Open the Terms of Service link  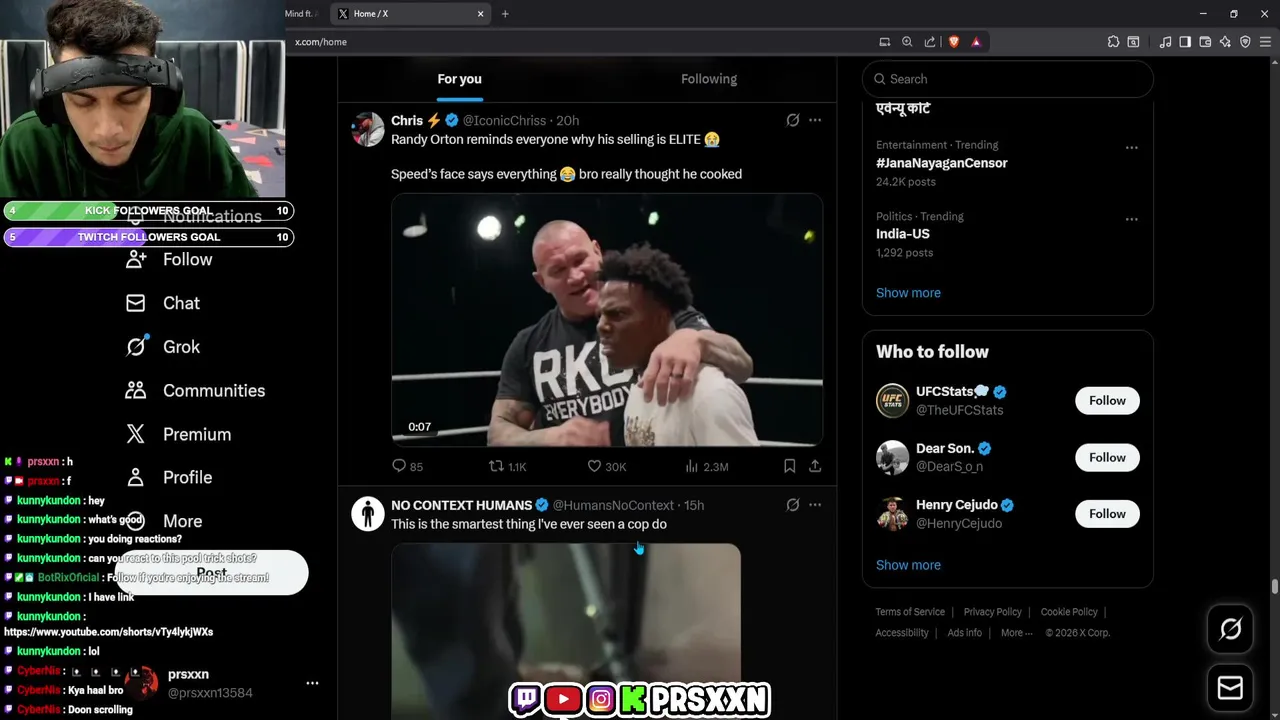[x=910, y=612]
